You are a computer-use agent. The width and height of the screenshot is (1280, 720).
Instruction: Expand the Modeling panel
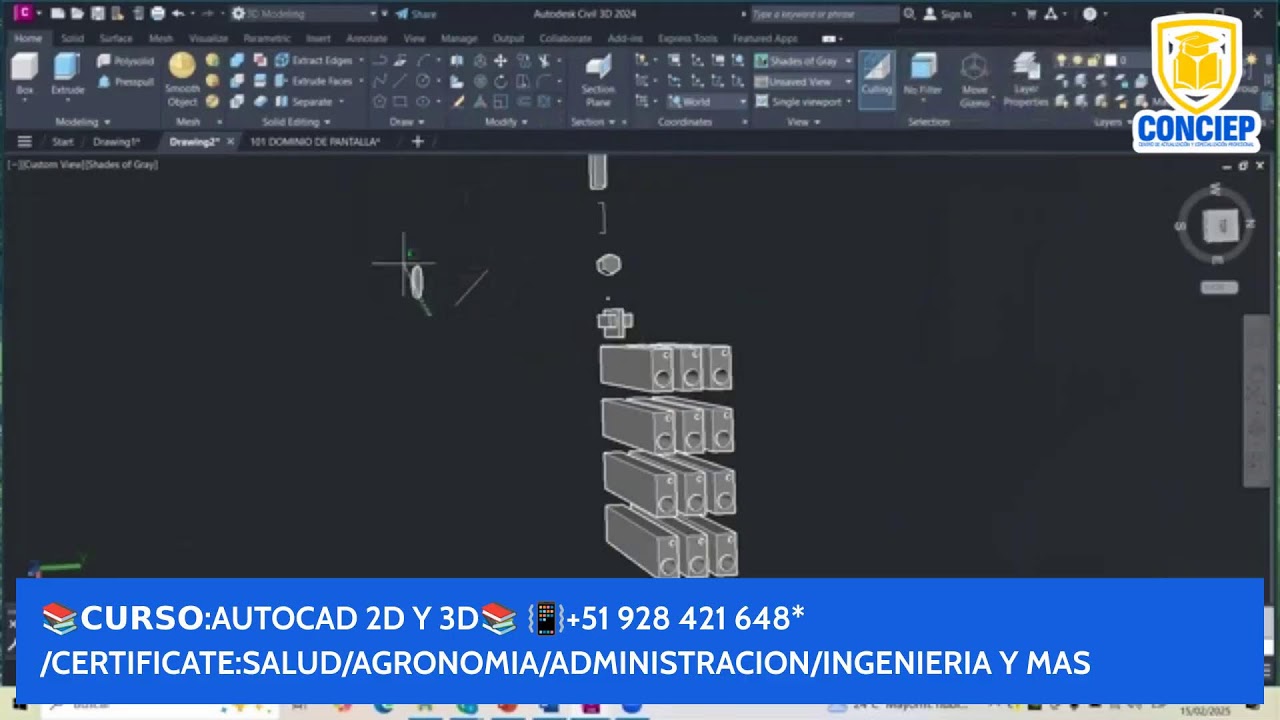83,122
